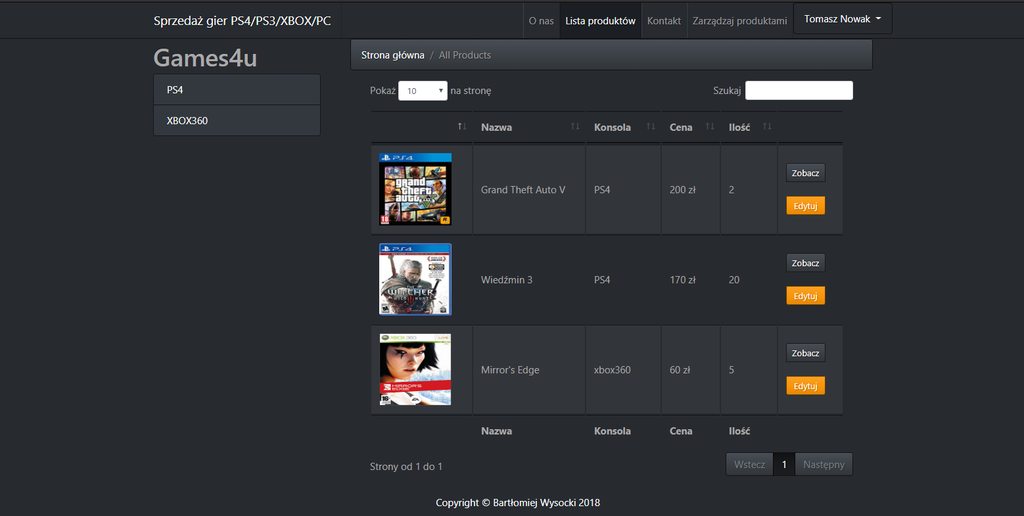Image resolution: width=1024 pixels, height=516 pixels.
Task: Click the copyright Bartłomiej Wysocki 2018 text
Action: point(518,503)
